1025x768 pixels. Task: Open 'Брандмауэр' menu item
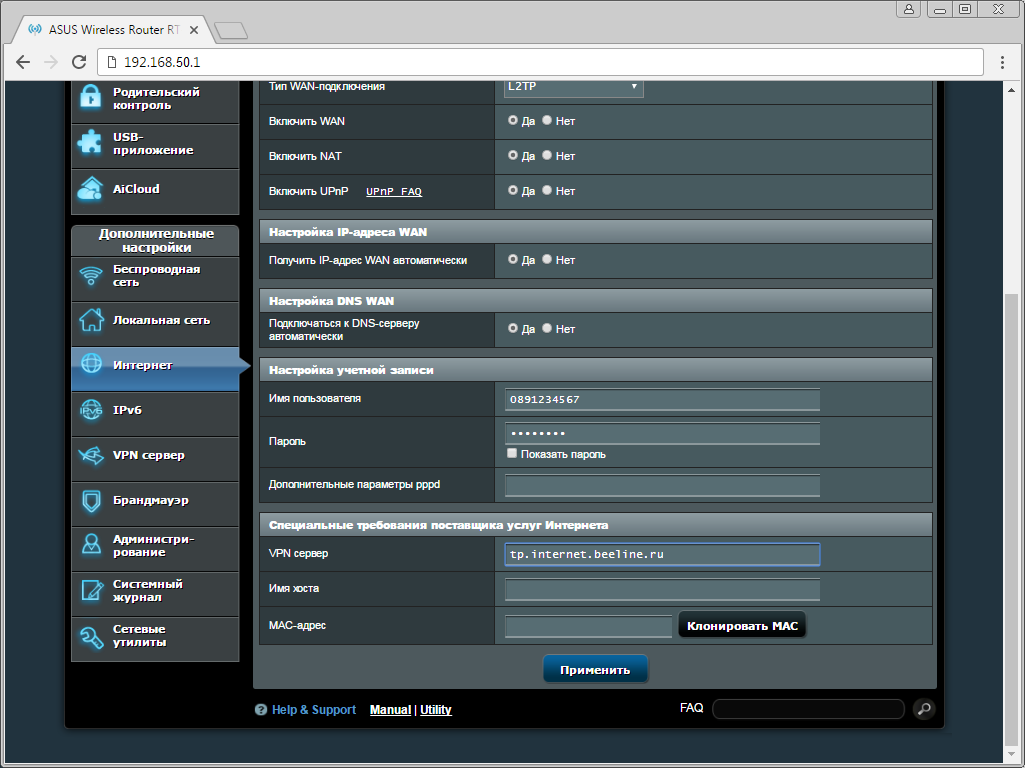155,504
